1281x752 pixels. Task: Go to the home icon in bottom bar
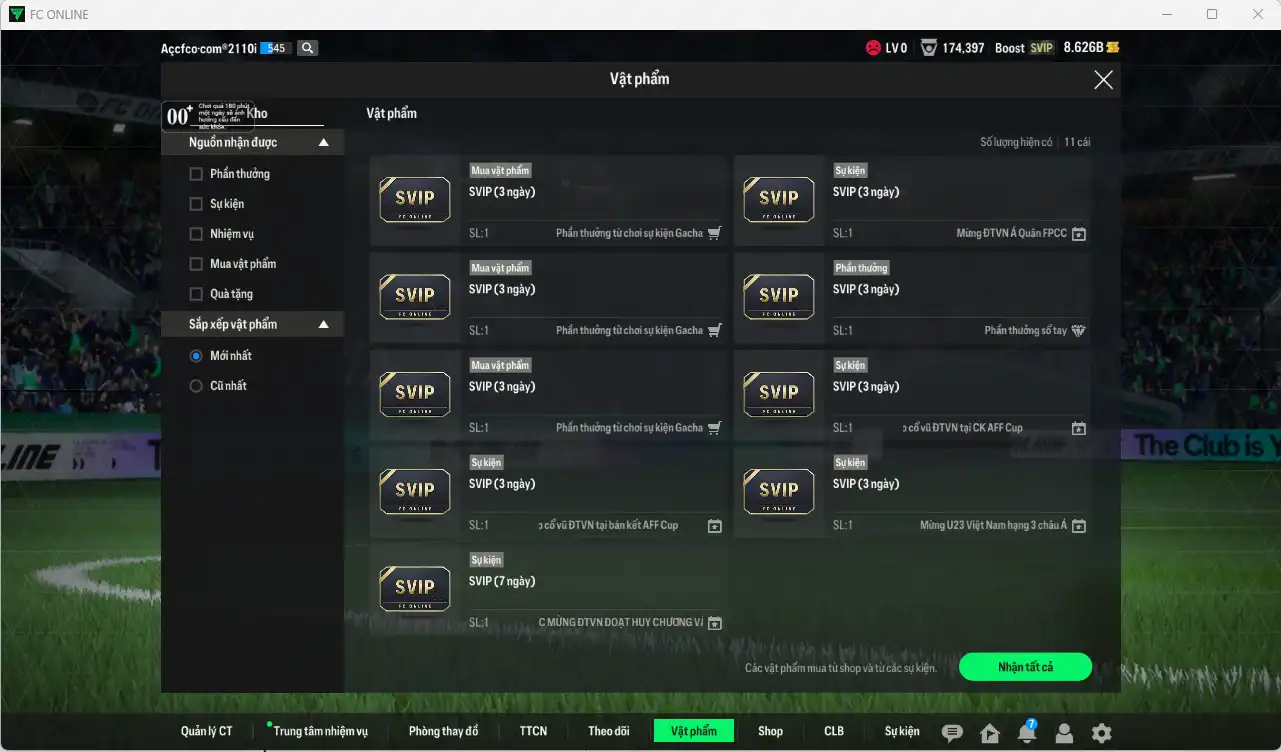pyautogui.click(x=990, y=733)
